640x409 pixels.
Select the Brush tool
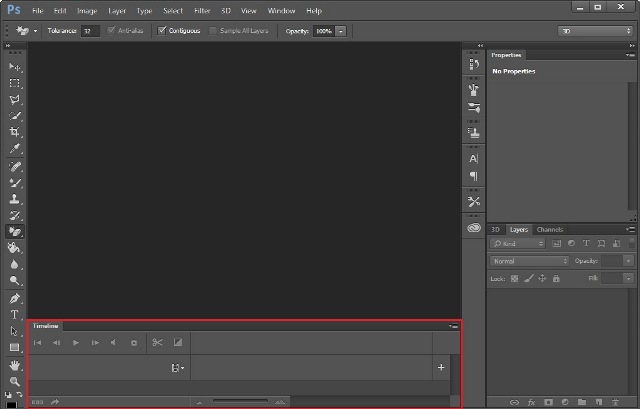(x=15, y=183)
